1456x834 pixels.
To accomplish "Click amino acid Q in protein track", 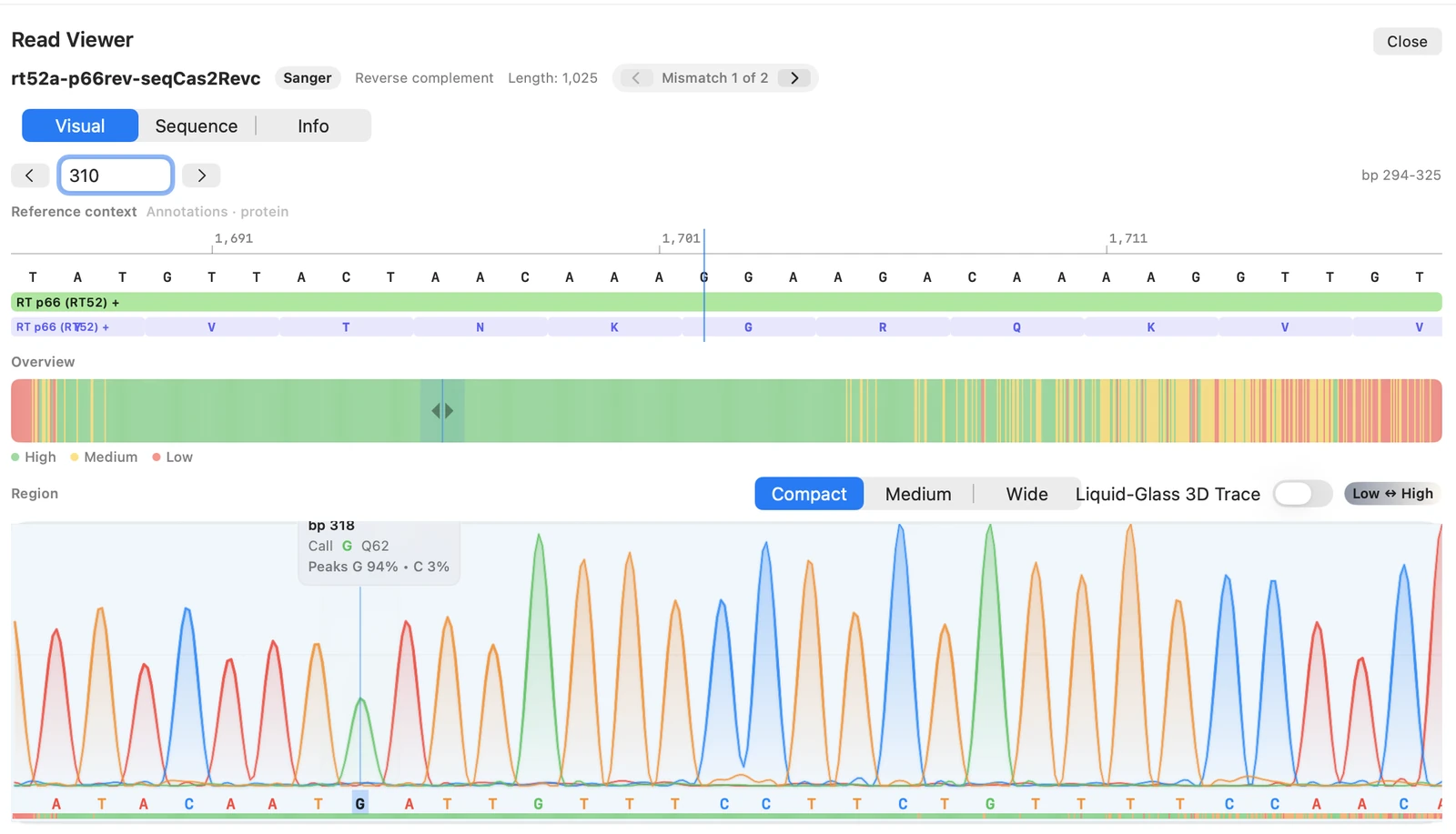I will tap(1016, 327).
